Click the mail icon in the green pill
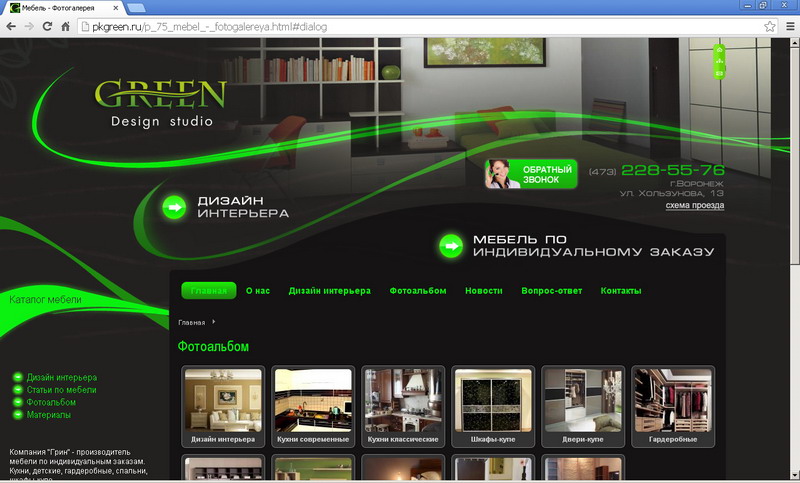Image resolution: width=800 pixels, height=483 pixels. click(x=719, y=73)
